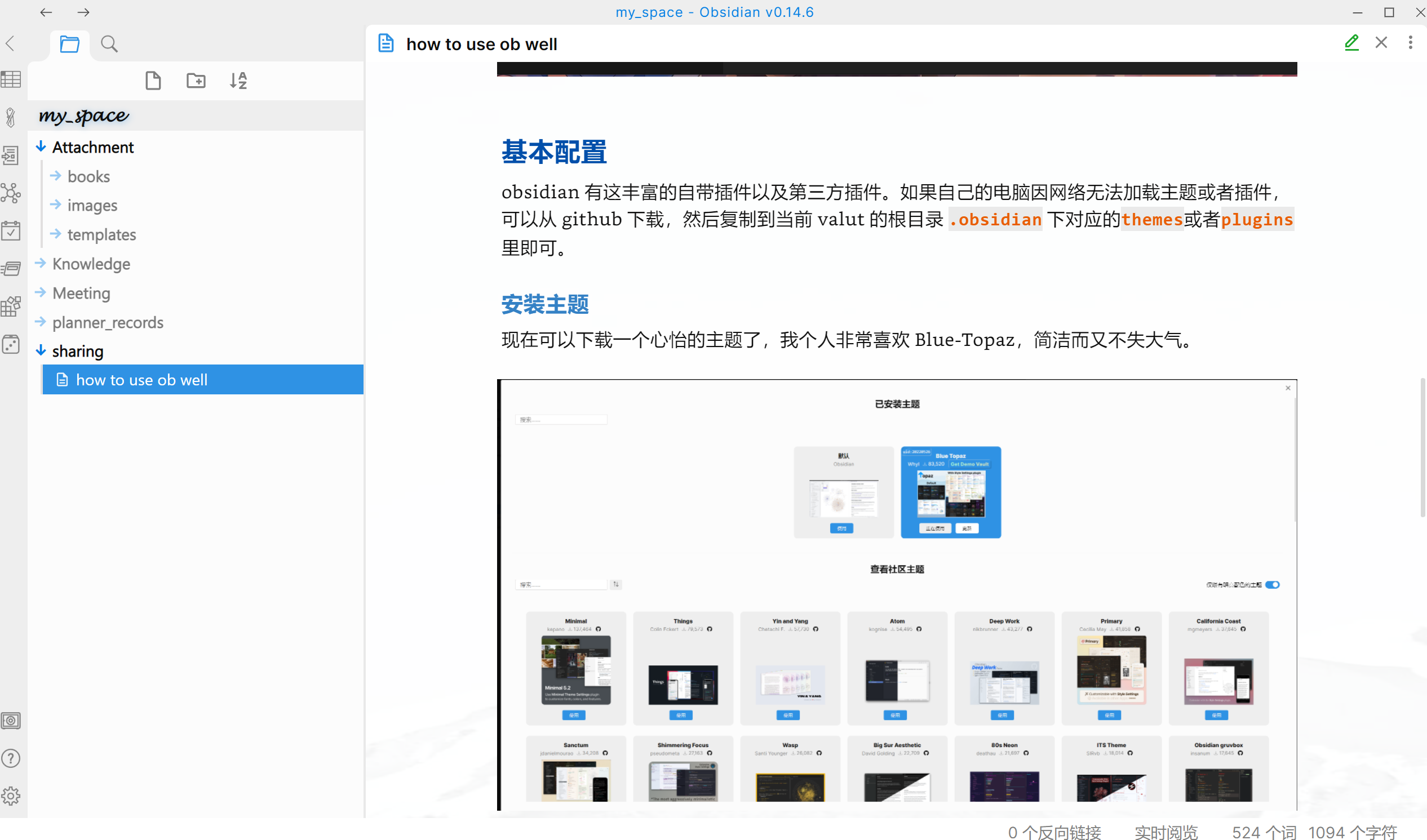Click the embedded themes screenshot image

[897, 595]
